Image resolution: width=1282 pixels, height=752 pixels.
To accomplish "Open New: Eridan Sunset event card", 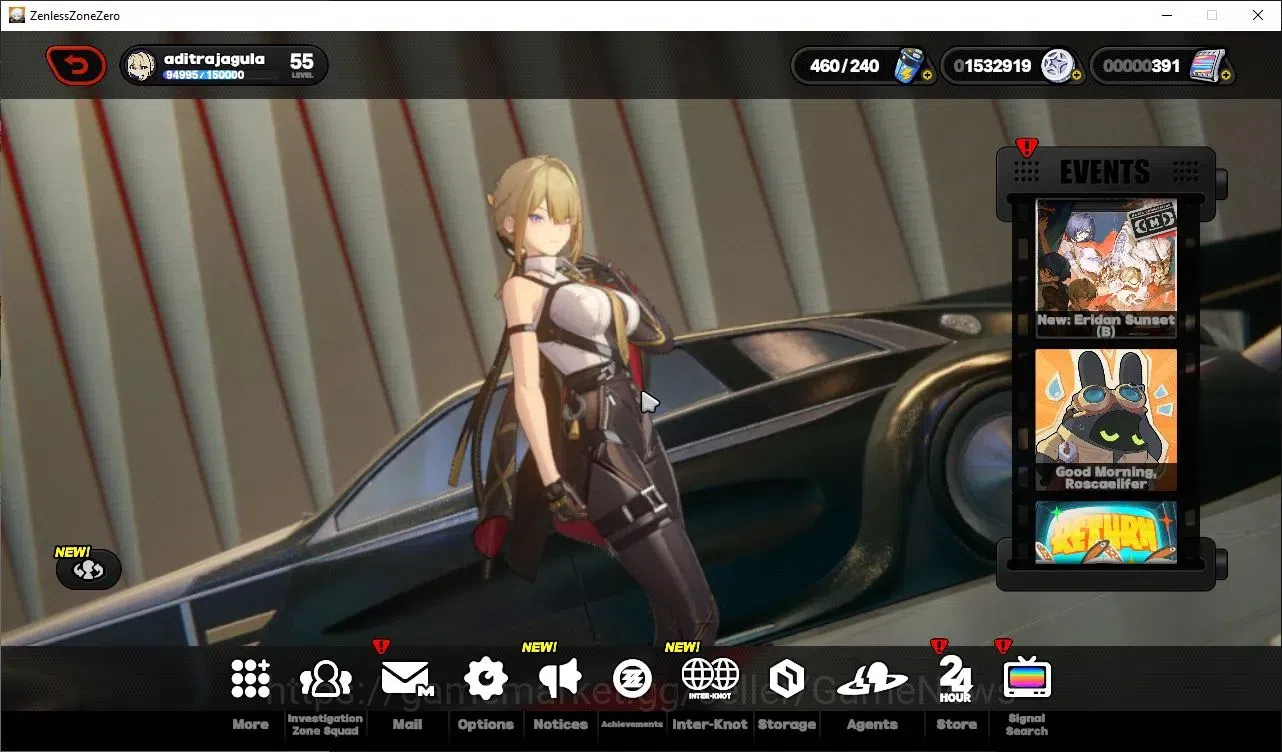I will [x=1106, y=268].
